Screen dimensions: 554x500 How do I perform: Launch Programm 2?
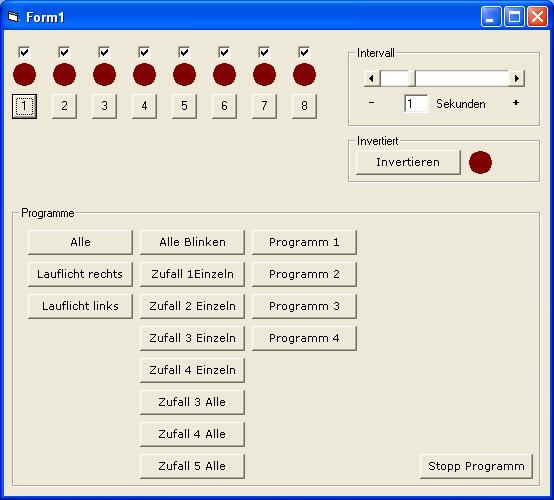tap(304, 274)
